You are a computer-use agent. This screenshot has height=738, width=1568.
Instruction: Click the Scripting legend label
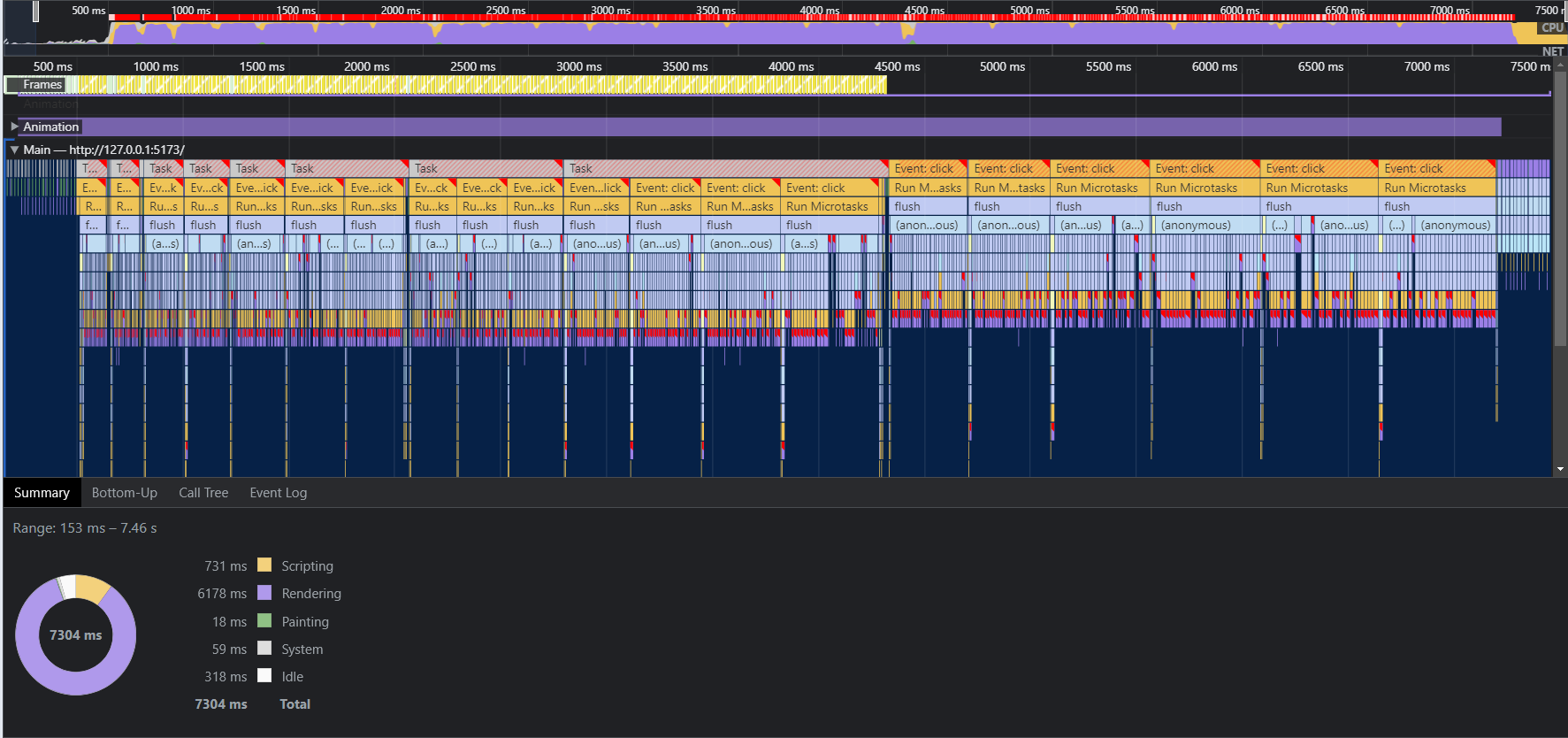(x=307, y=565)
